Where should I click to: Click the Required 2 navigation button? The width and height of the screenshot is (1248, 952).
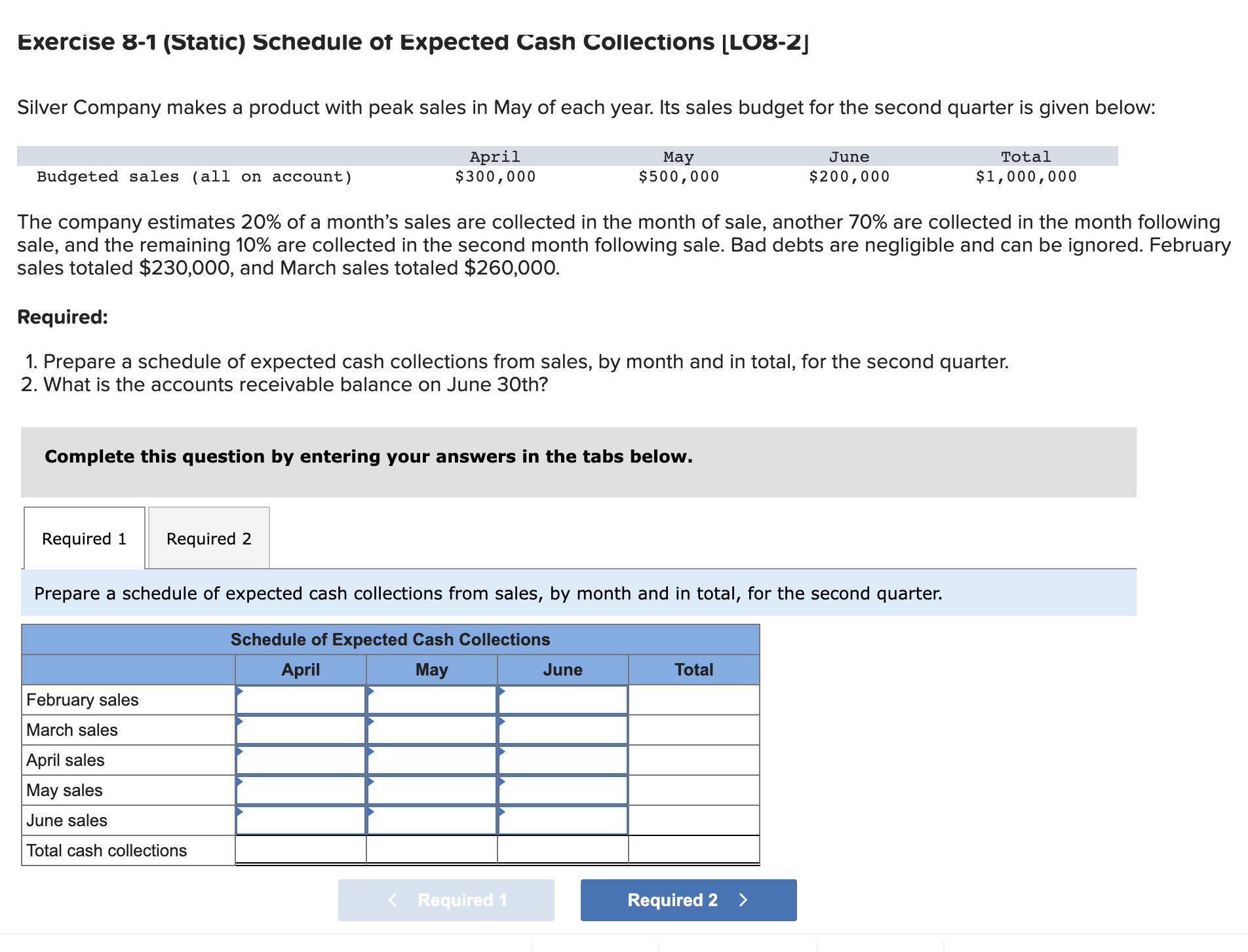click(687, 900)
